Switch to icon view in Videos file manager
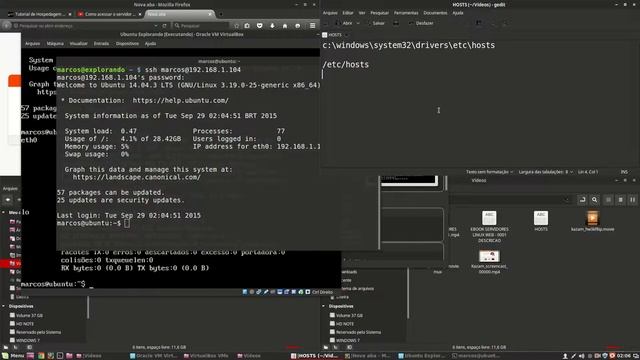Image resolution: width=640 pixels, height=360 pixels. pyautogui.click(x=609, y=200)
